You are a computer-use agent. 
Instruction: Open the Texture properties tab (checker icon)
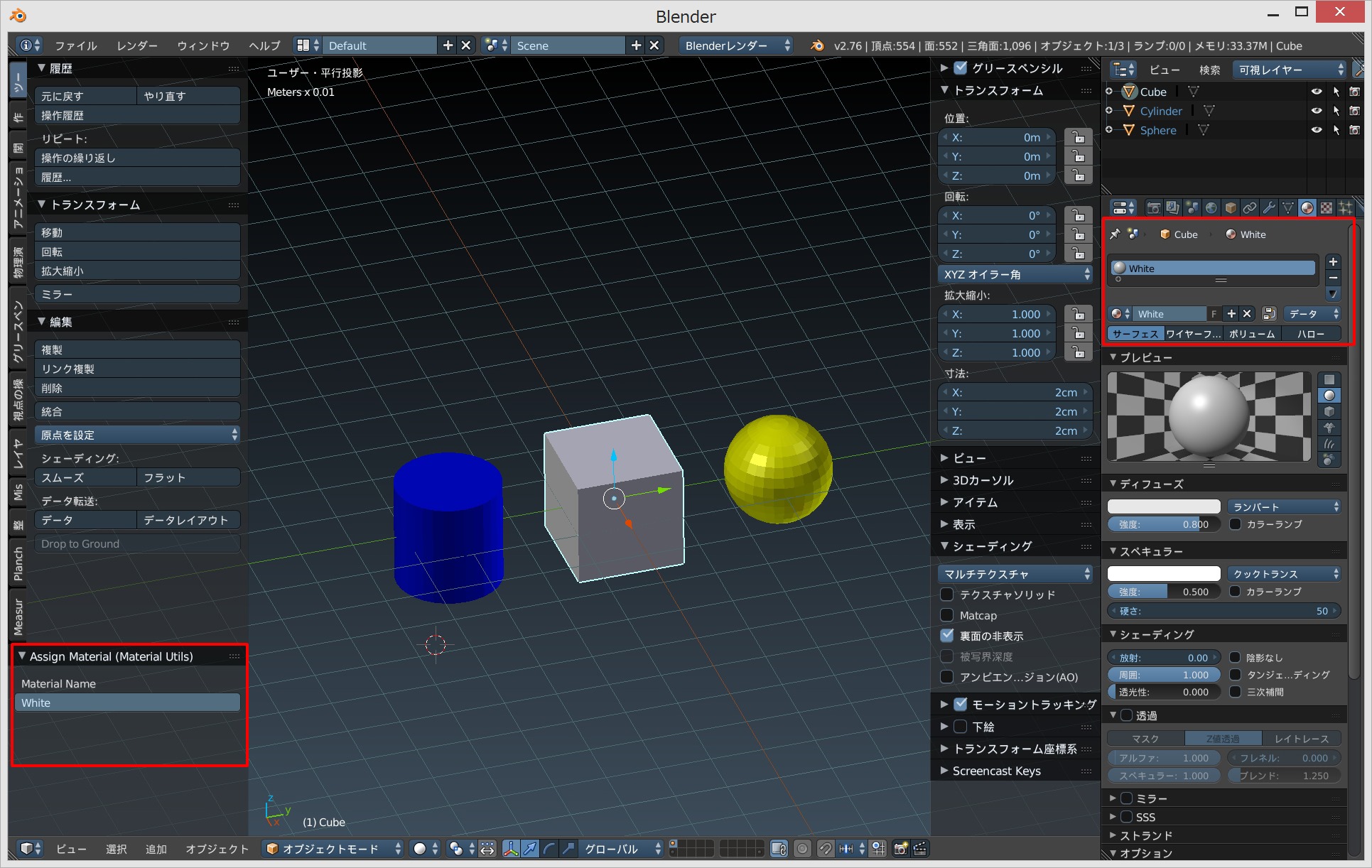point(1326,208)
